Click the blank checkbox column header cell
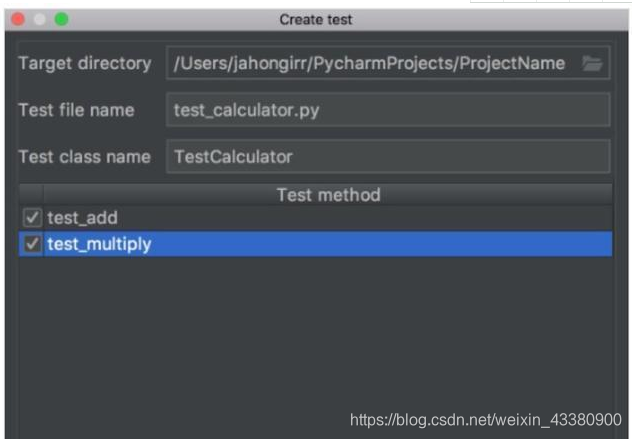Viewport: 632px width, 439px height. pos(32,195)
